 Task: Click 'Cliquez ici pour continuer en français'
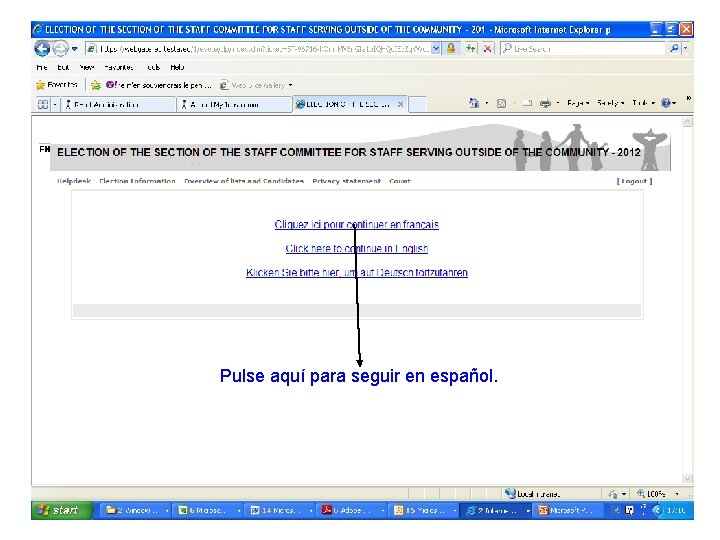(357, 225)
